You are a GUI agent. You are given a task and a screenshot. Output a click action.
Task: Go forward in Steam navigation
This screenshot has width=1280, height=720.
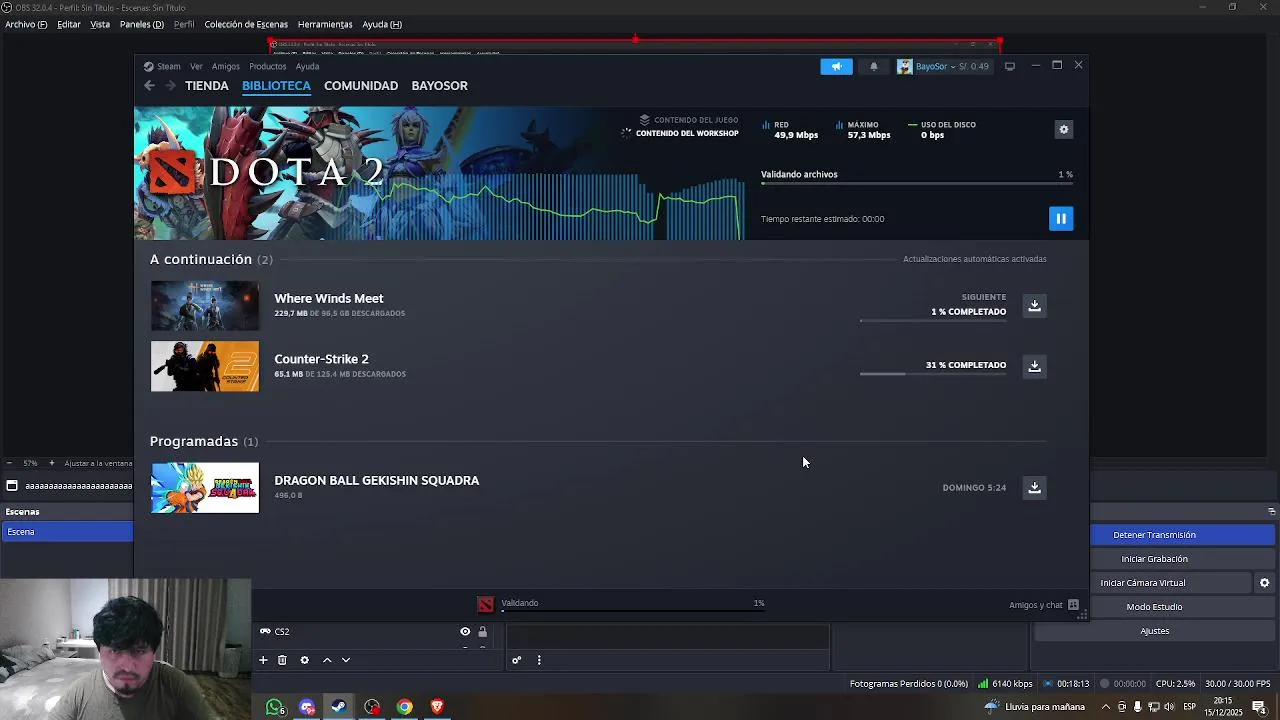coord(170,86)
